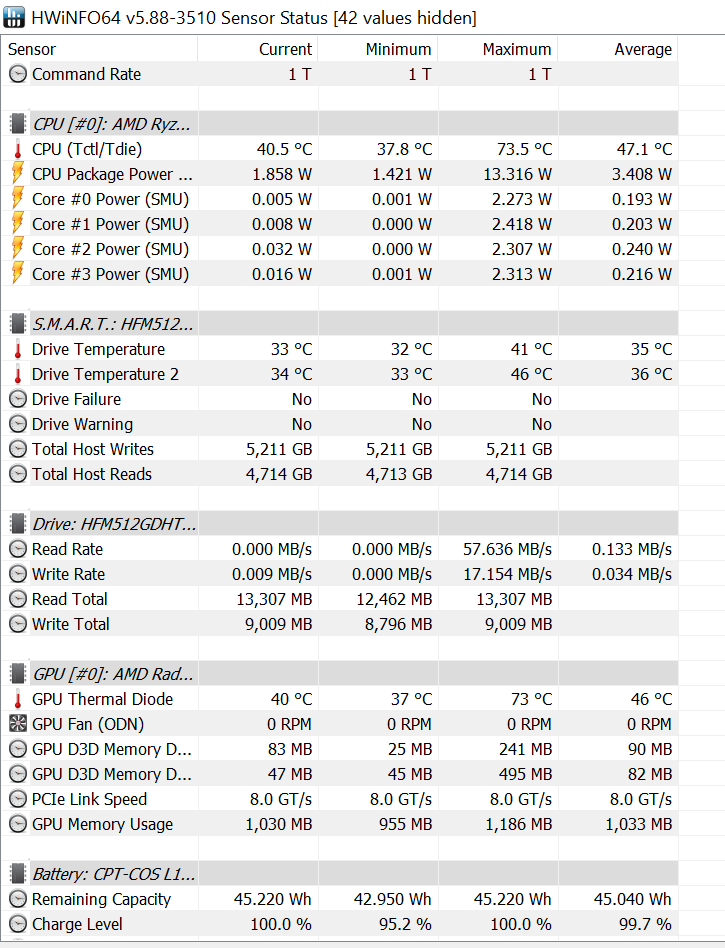The image size is (725, 948).
Task: Click the lightning icon next to CPU Package Power
Action: [17, 174]
